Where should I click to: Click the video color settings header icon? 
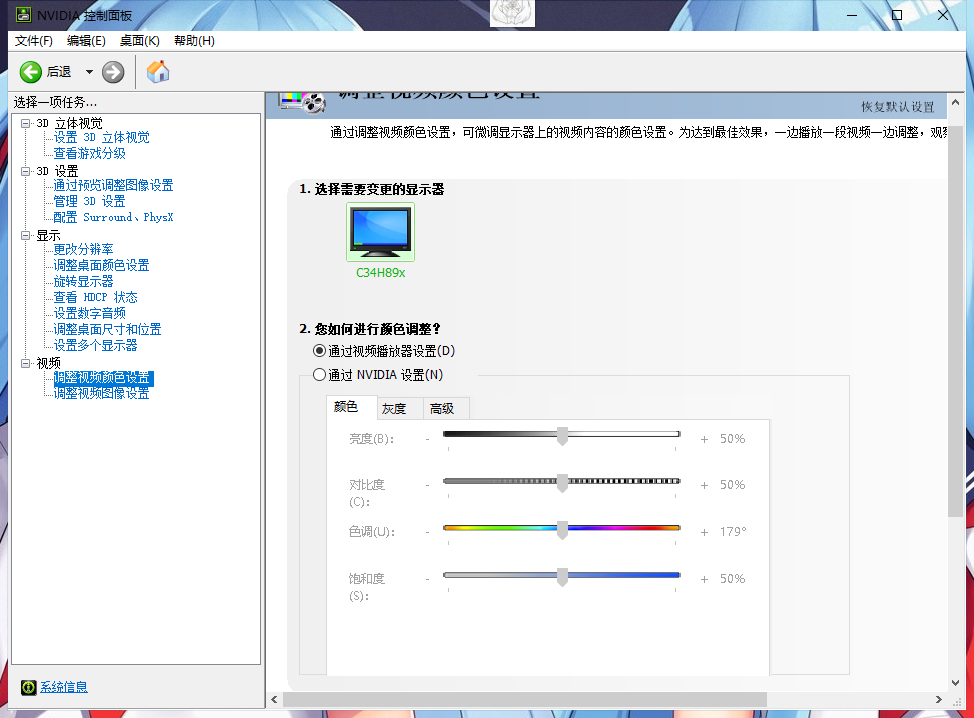tap(303, 102)
